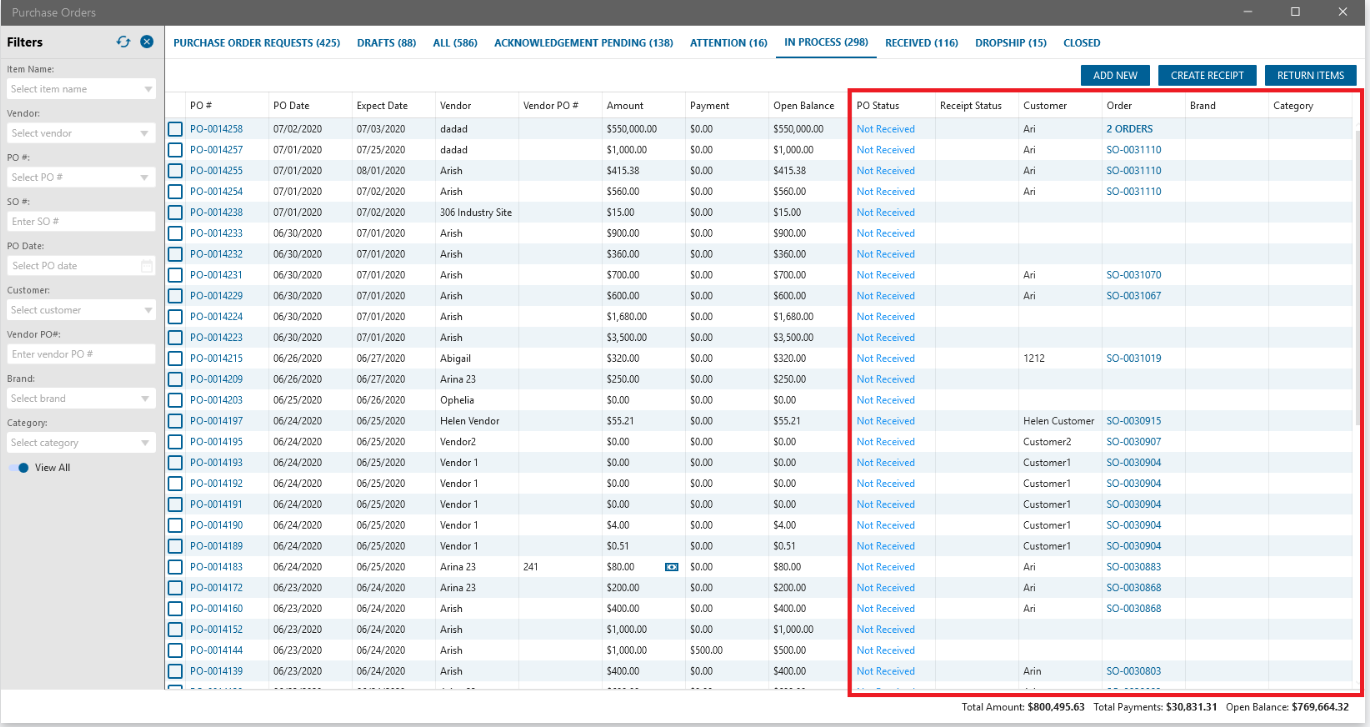The width and height of the screenshot is (1370, 727).
Task: Click the "241" vendor PO cell
Action: [x=531, y=567]
